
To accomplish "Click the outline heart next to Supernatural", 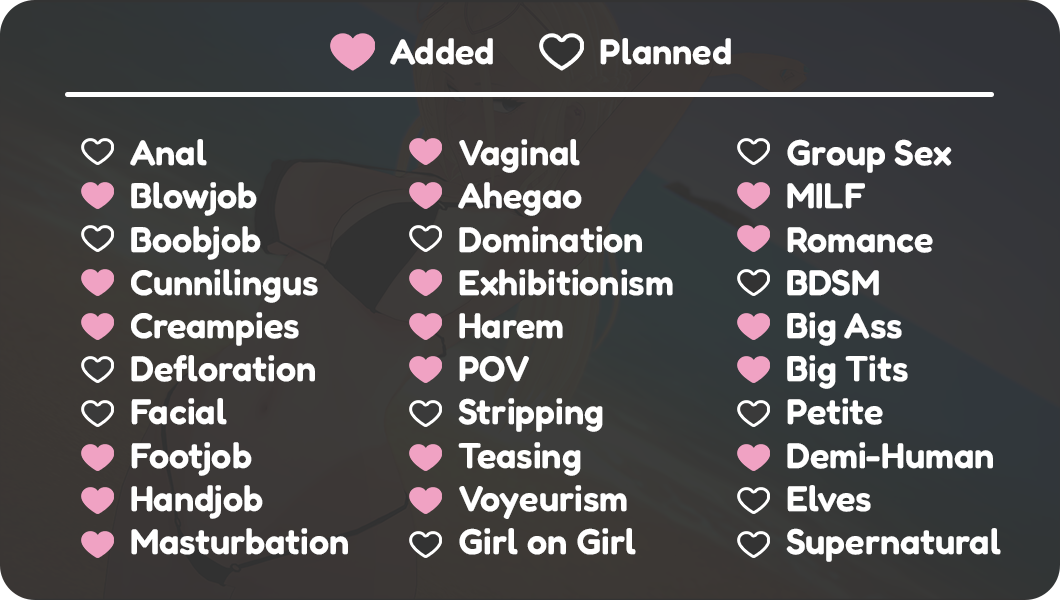I will pyautogui.click(x=753, y=543).
